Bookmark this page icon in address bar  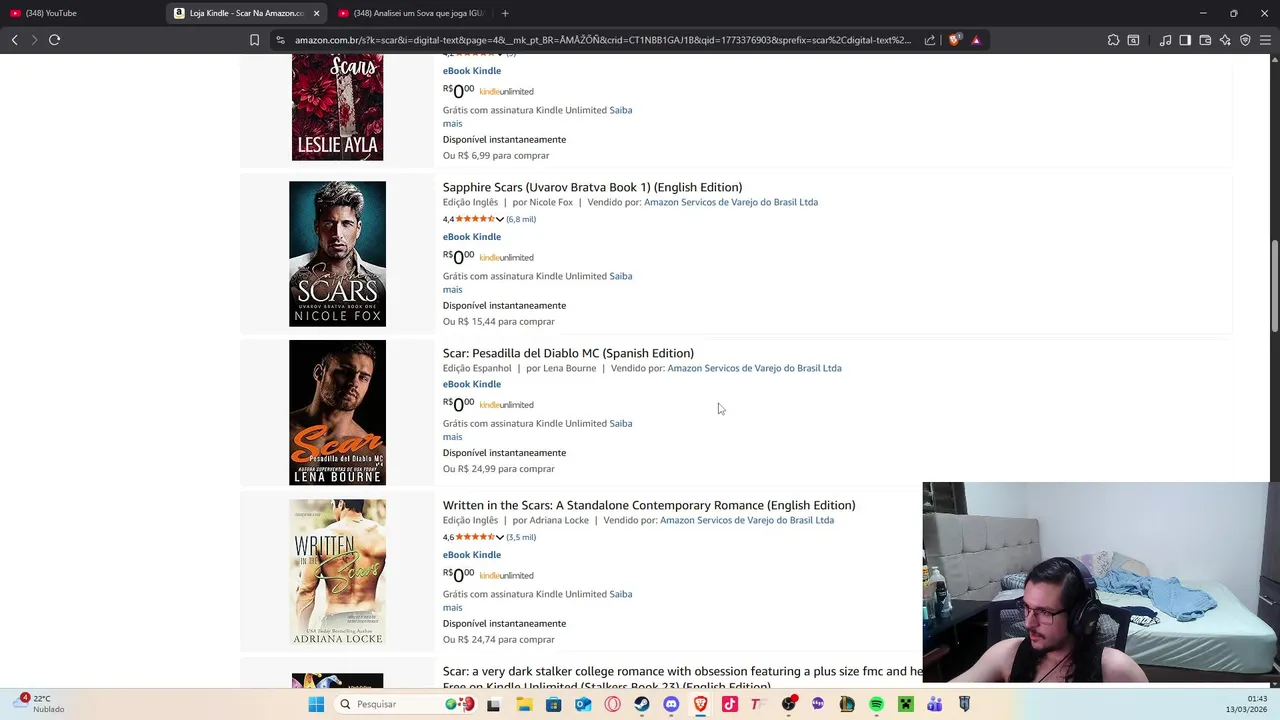tap(254, 40)
